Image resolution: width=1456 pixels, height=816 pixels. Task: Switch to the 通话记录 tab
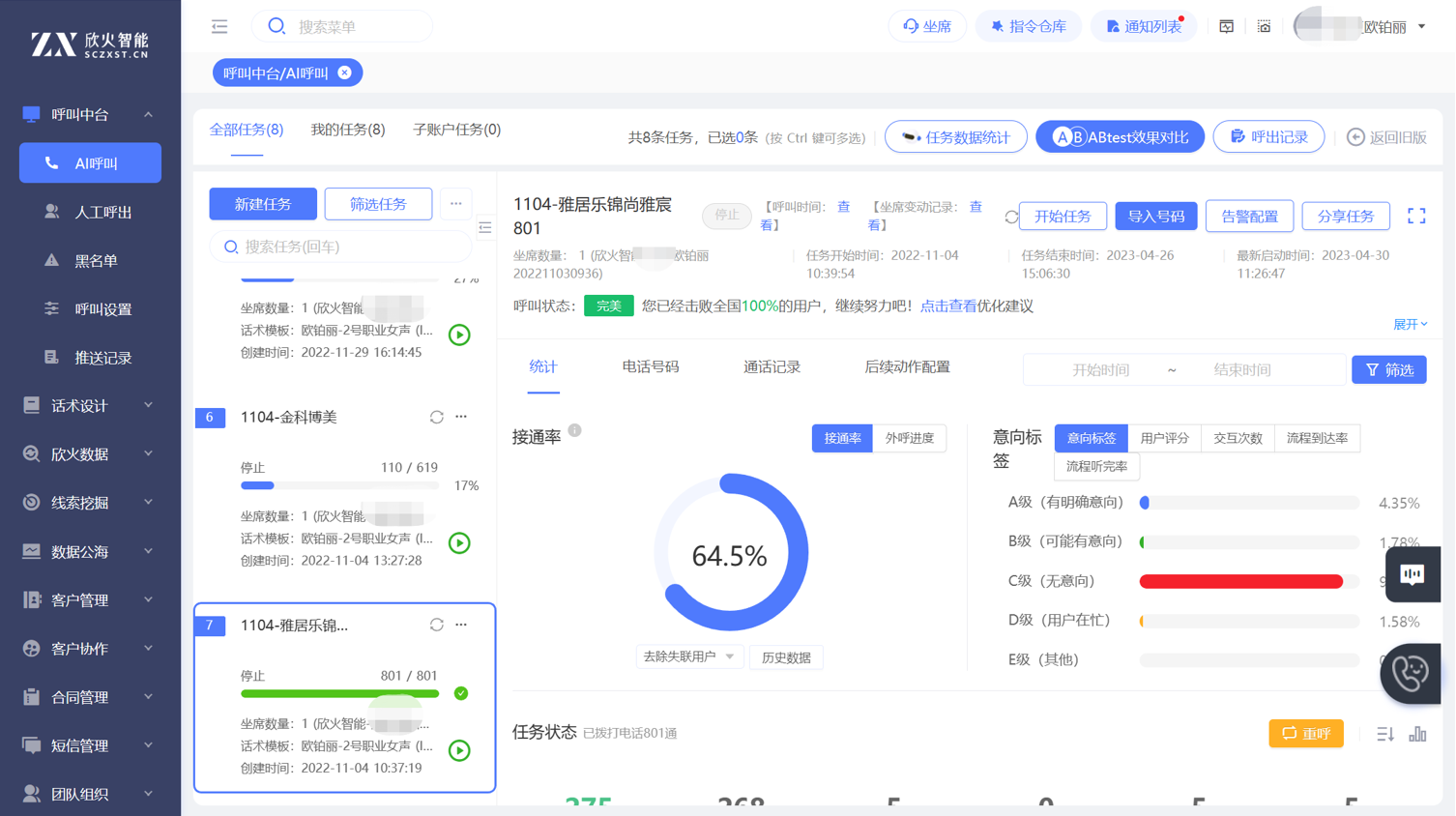click(771, 367)
